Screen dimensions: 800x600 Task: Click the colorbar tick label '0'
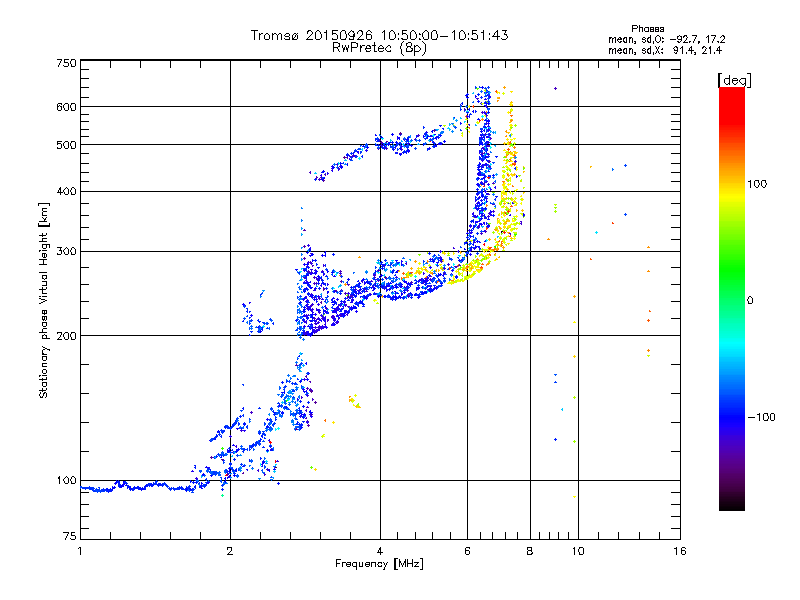pos(750,301)
